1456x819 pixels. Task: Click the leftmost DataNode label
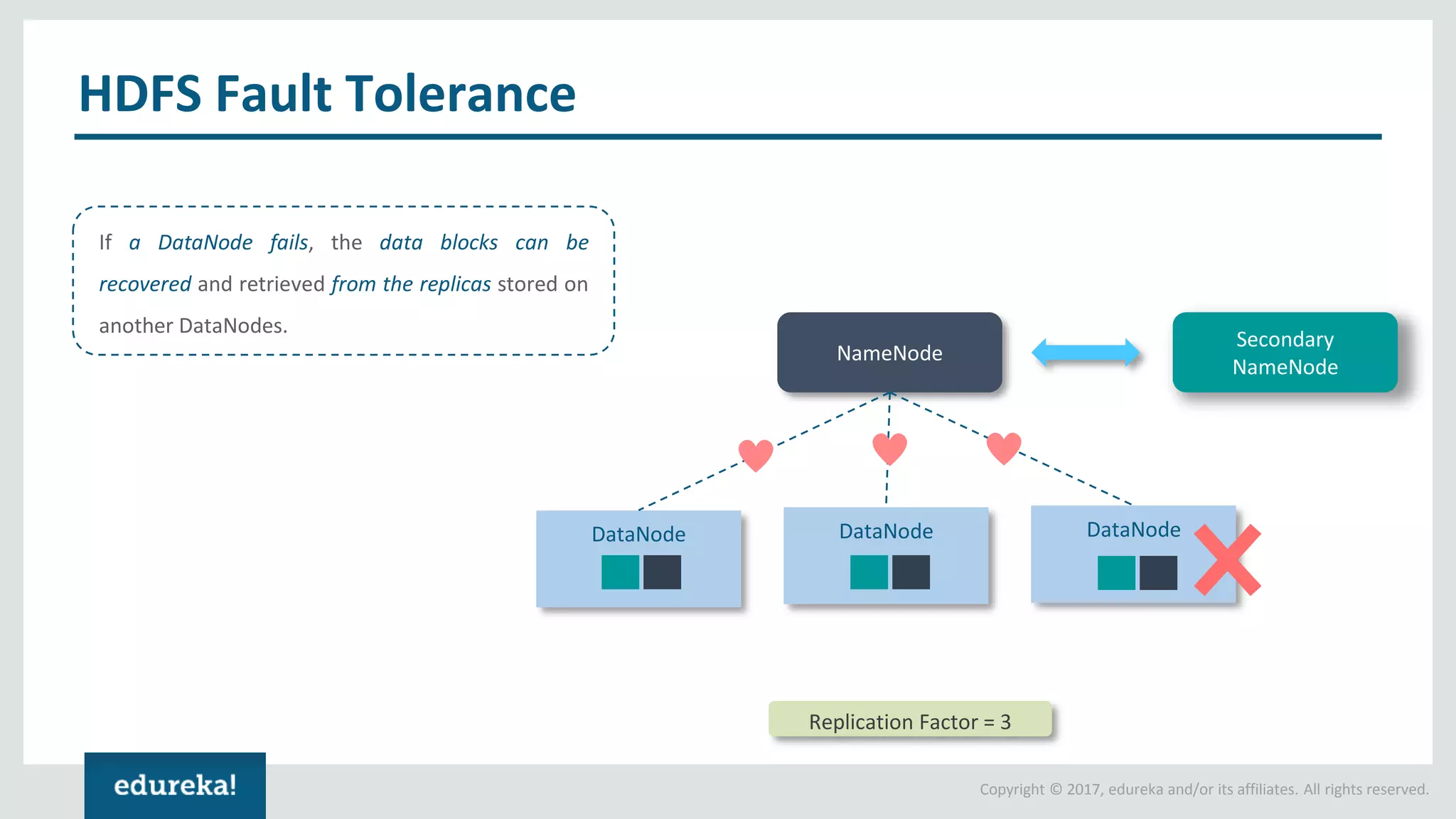click(638, 535)
